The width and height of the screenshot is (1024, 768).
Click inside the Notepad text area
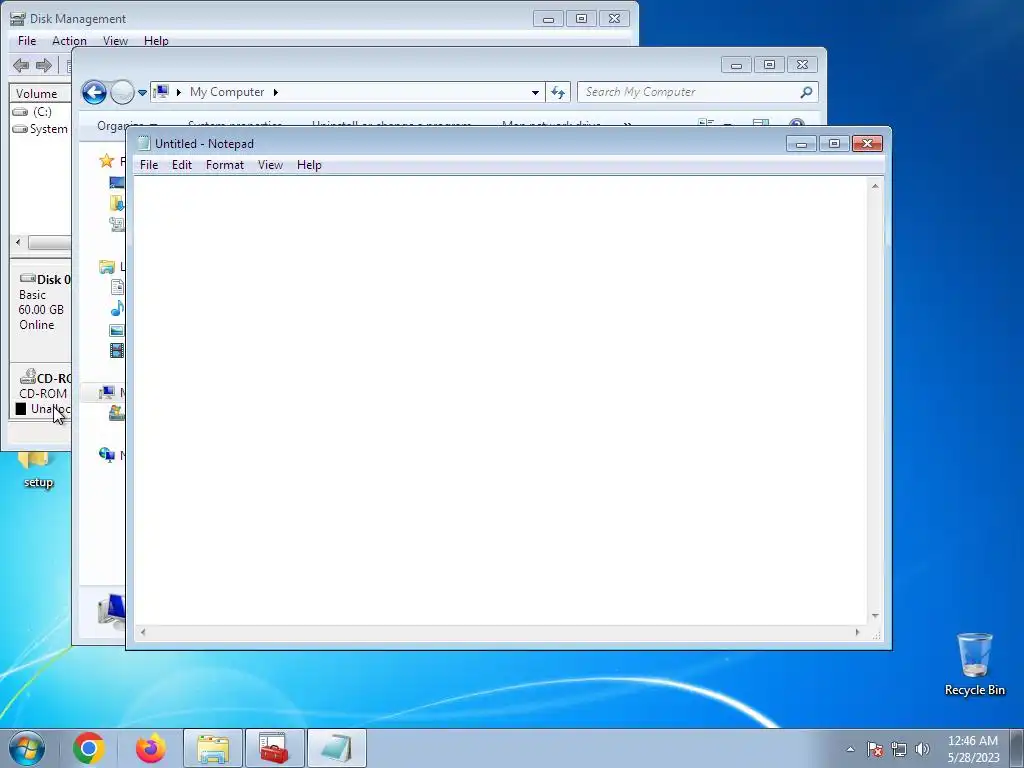(x=500, y=400)
